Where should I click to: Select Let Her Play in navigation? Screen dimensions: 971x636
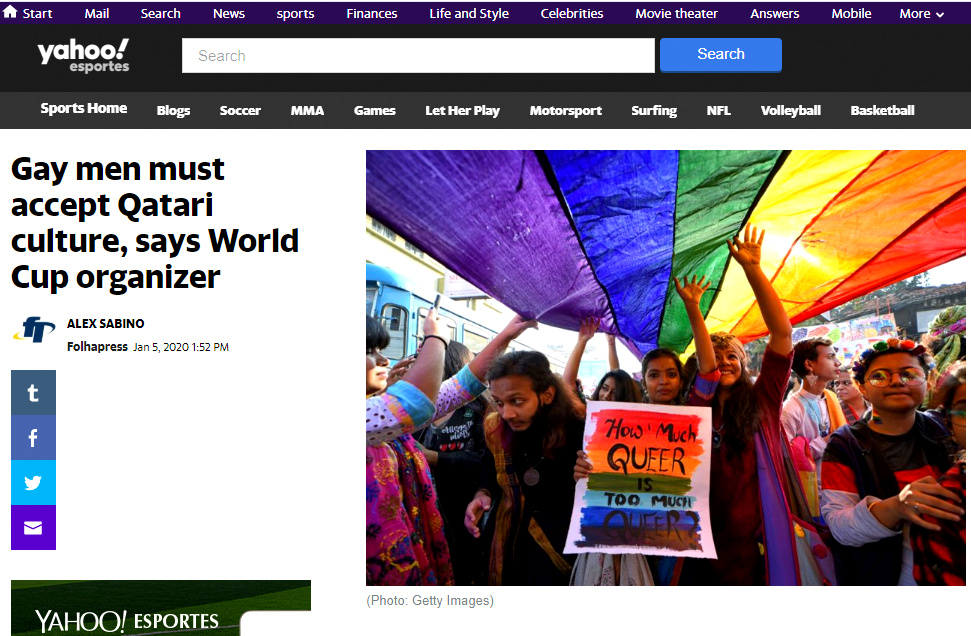462,111
